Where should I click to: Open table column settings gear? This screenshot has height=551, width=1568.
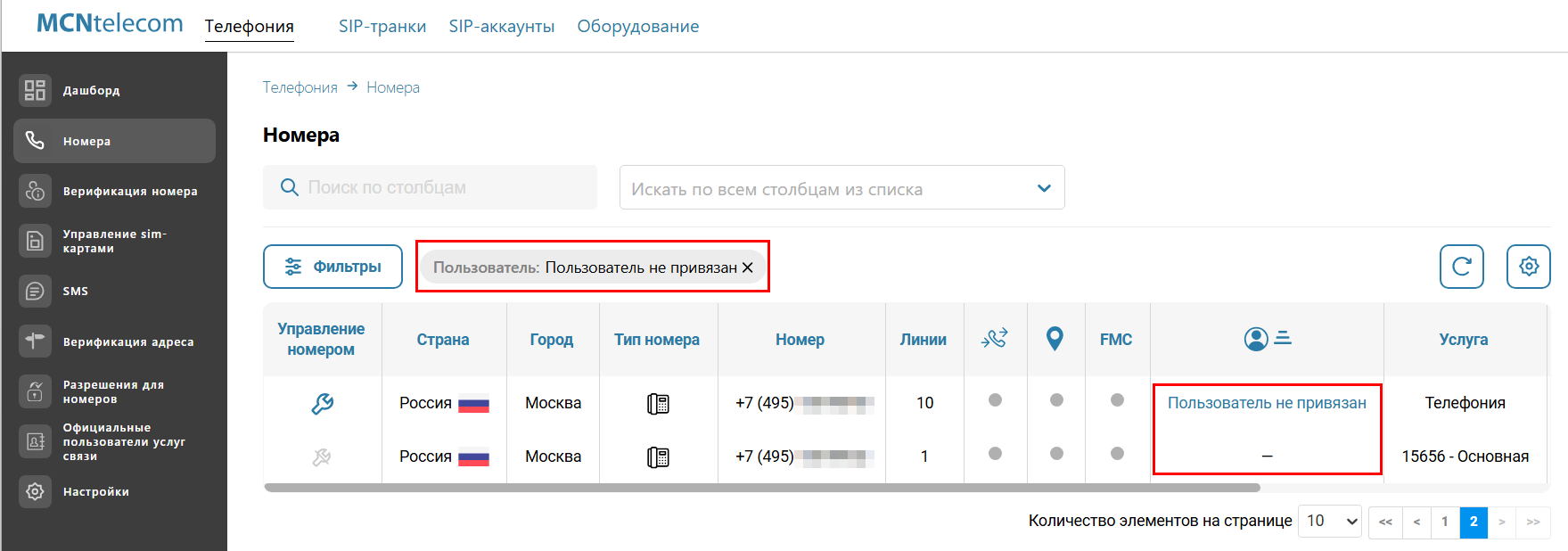(x=1529, y=267)
